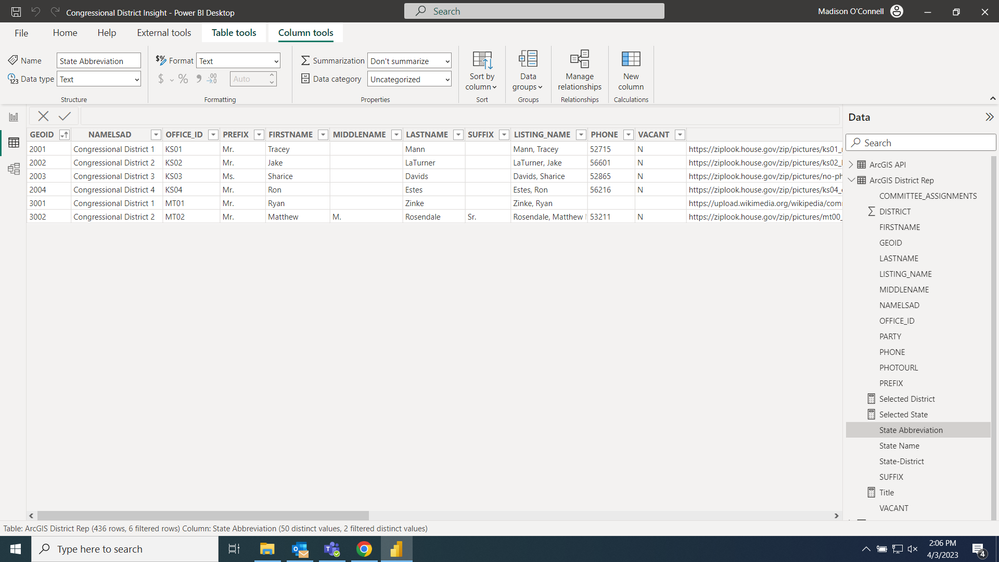Apply percentage format to the column
The image size is (999, 562).
click(183, 79)
